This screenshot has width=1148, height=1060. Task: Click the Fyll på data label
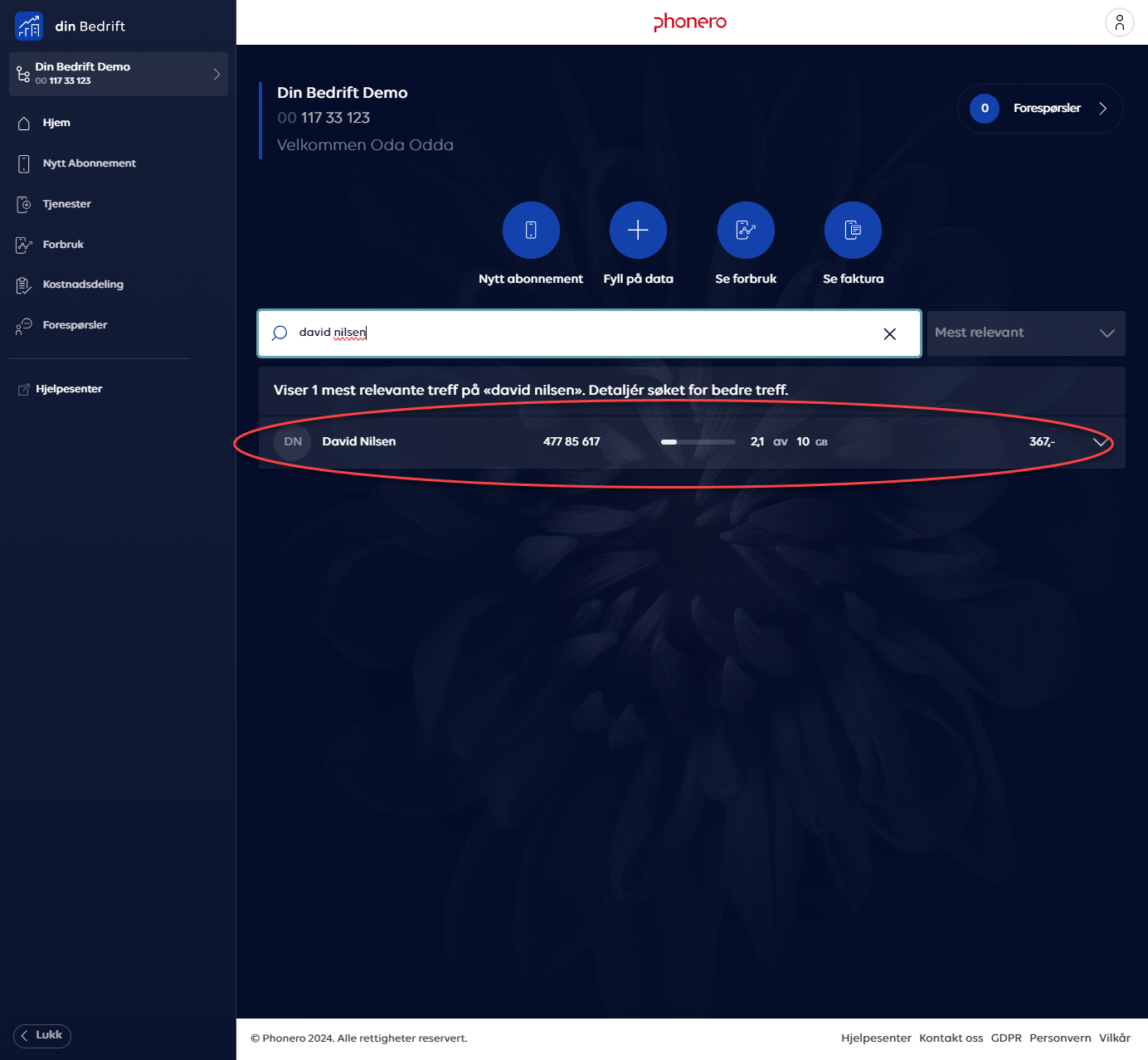tap(638, 279)
